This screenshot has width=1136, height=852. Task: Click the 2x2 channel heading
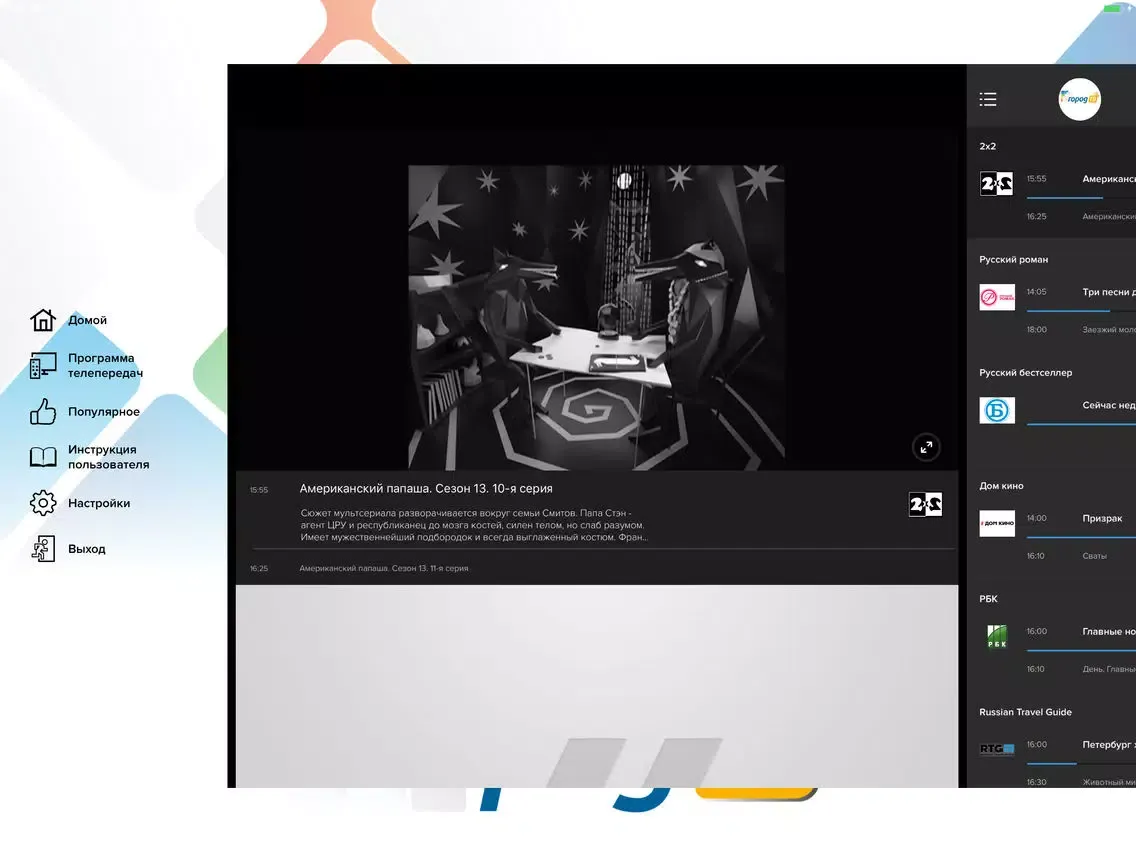click(987, 146)
